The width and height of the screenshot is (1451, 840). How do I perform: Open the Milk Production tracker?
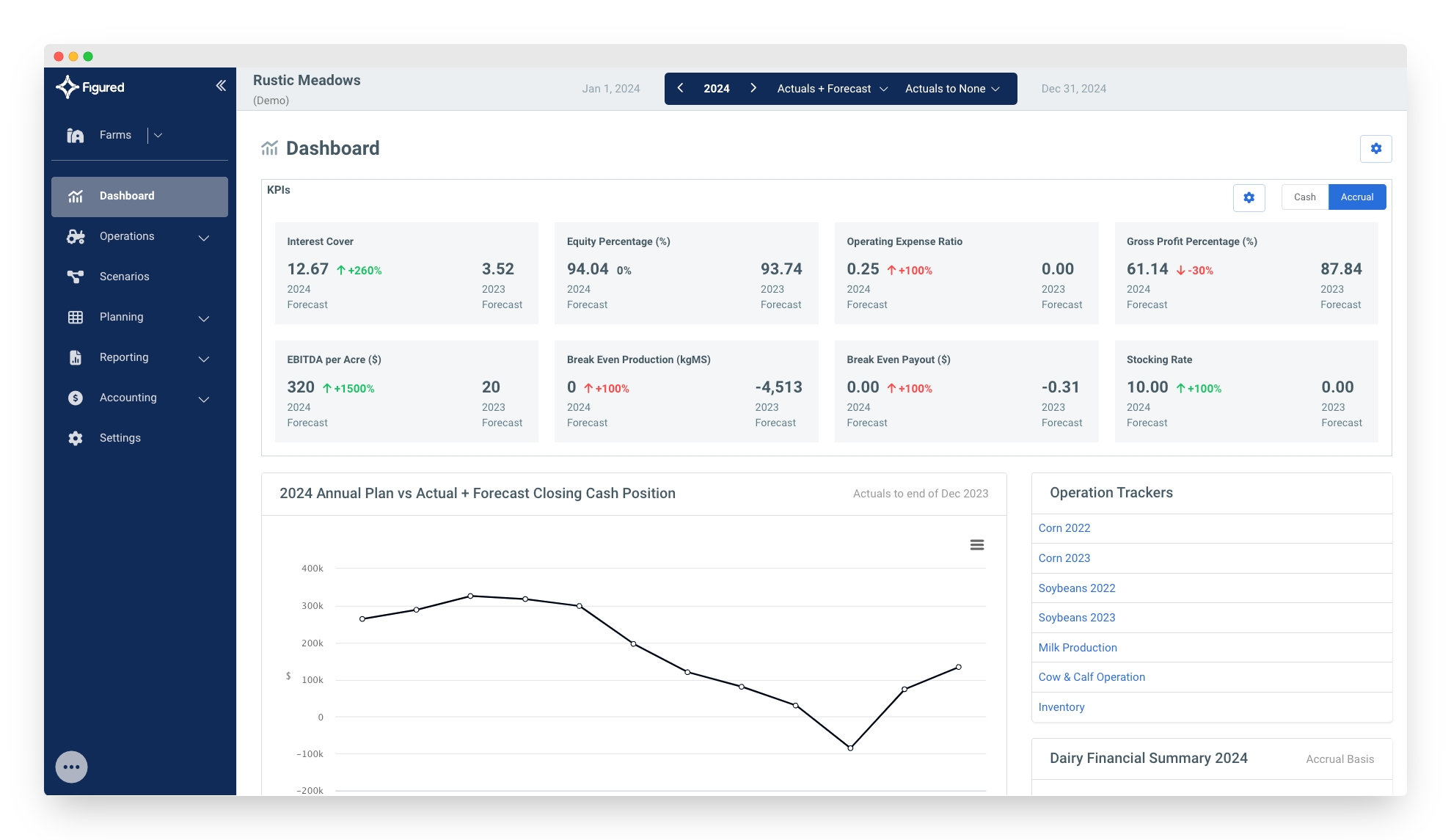(1078, 647)
